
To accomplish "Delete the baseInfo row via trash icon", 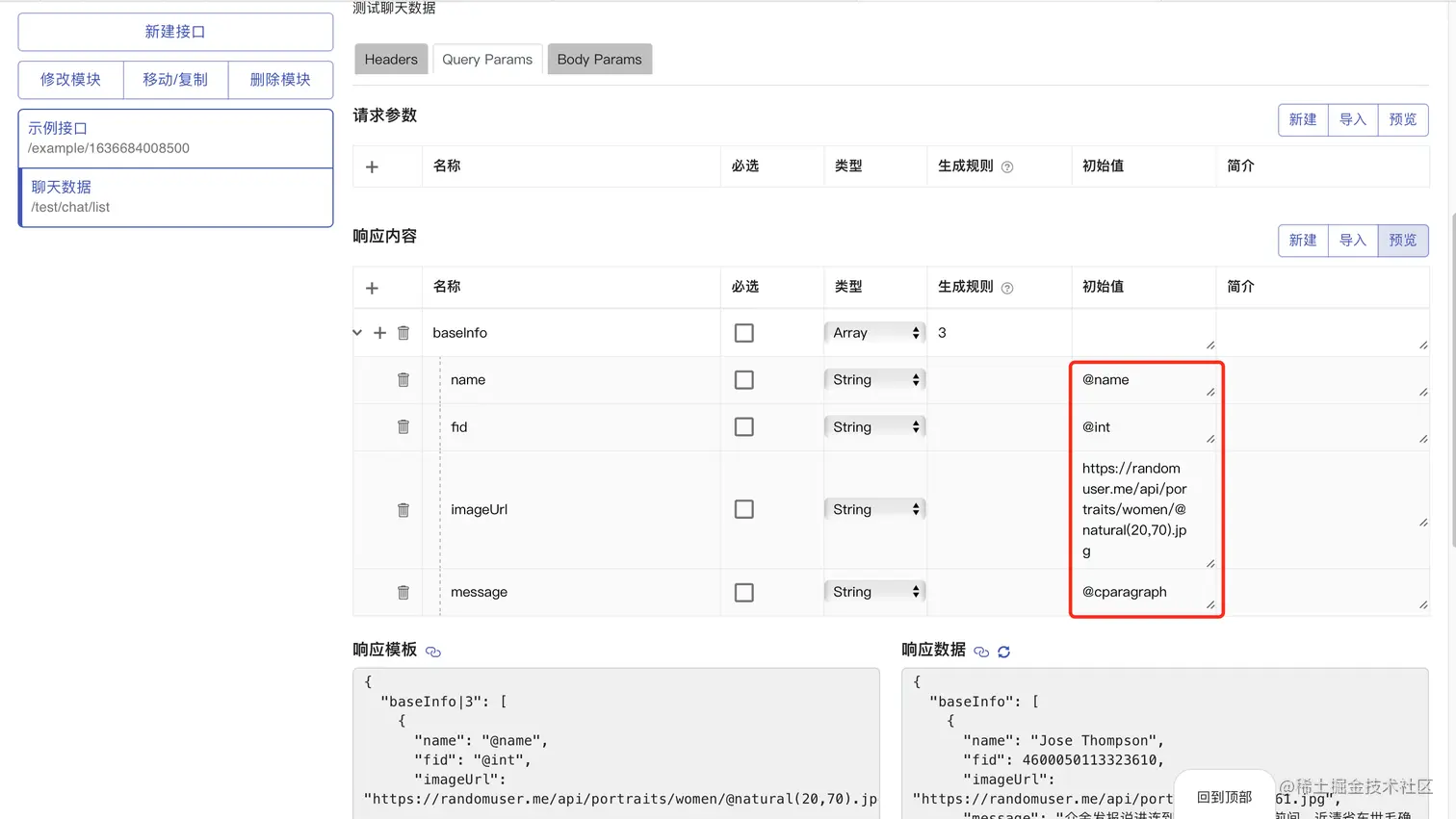I will [403, 333].
